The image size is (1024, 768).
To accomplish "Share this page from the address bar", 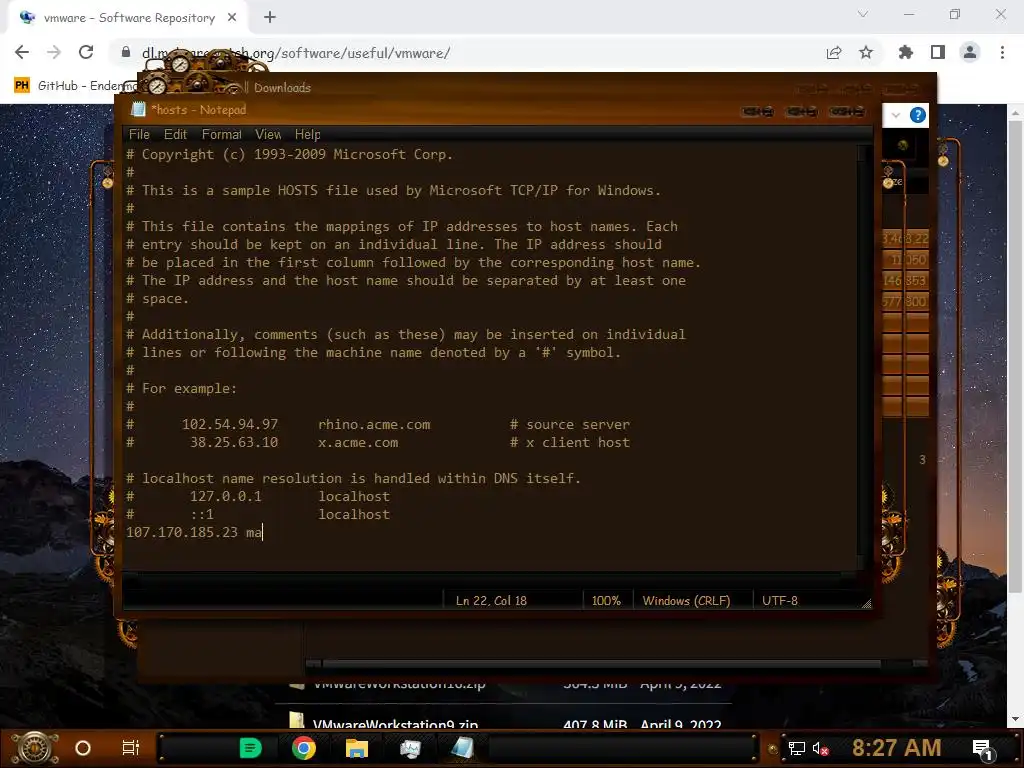I will tap(834, 53).
